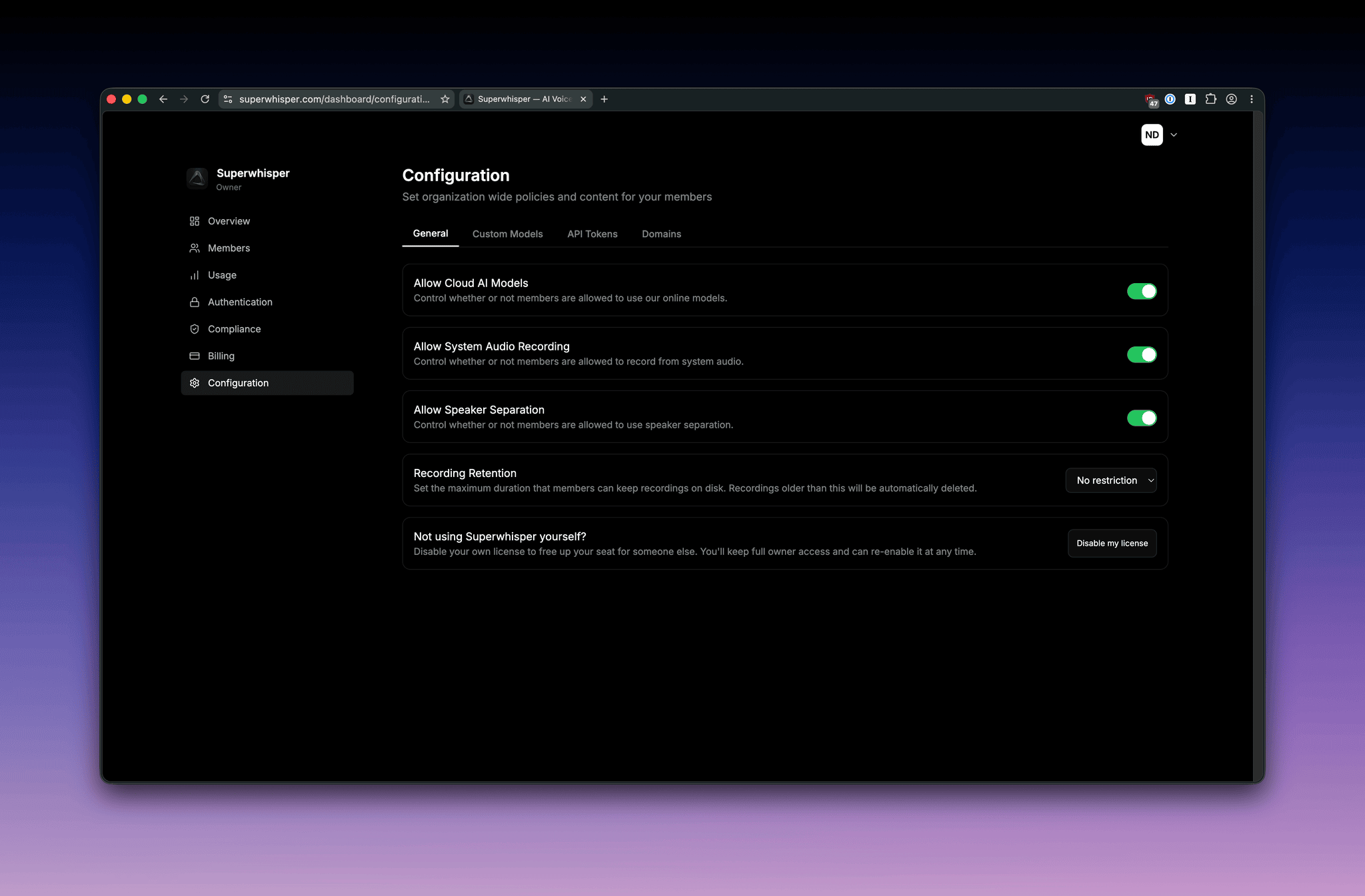
Task: Click the red extension icon with badge 47
Action: (x=1151, y=100)
